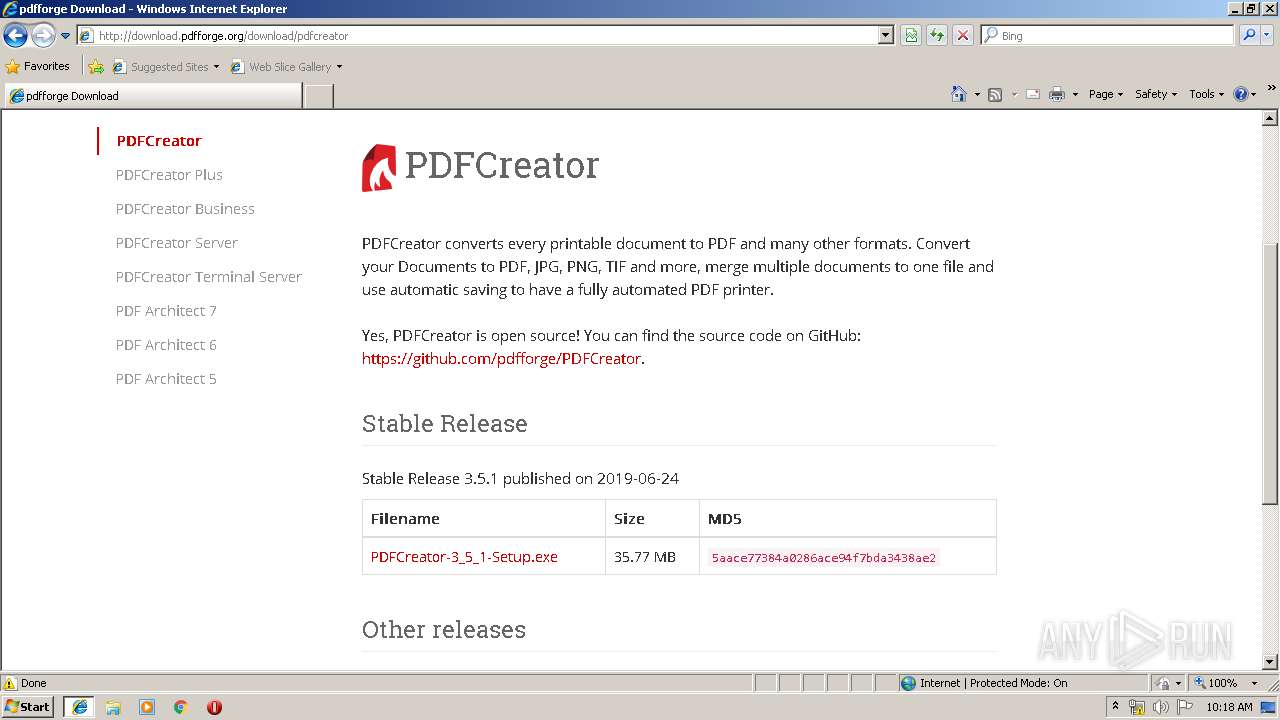Open the GitHub pdfforge/PDFCreator link

pyautogui.click(x=501, y=359)
